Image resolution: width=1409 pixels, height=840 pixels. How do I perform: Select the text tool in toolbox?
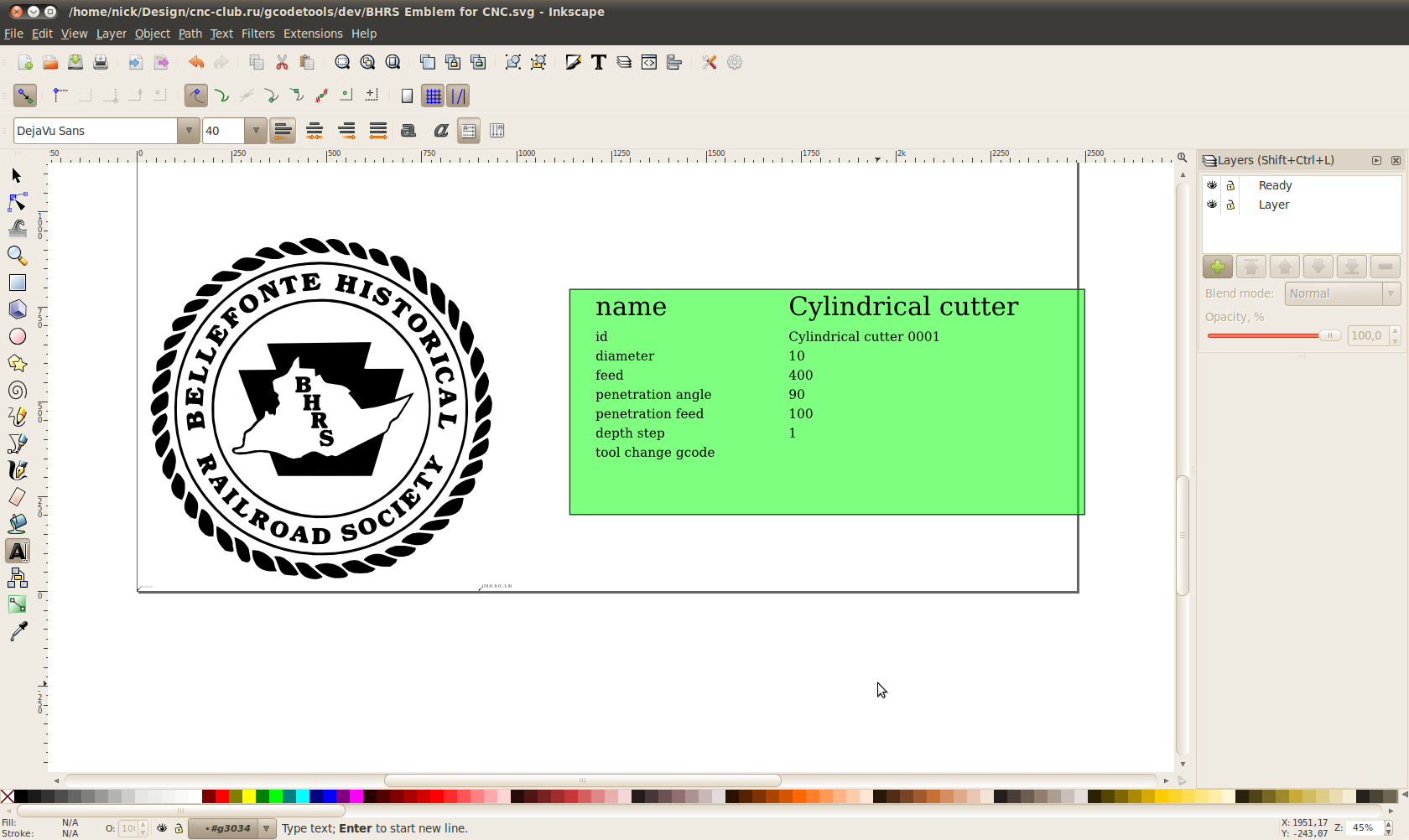coord(17,551)
